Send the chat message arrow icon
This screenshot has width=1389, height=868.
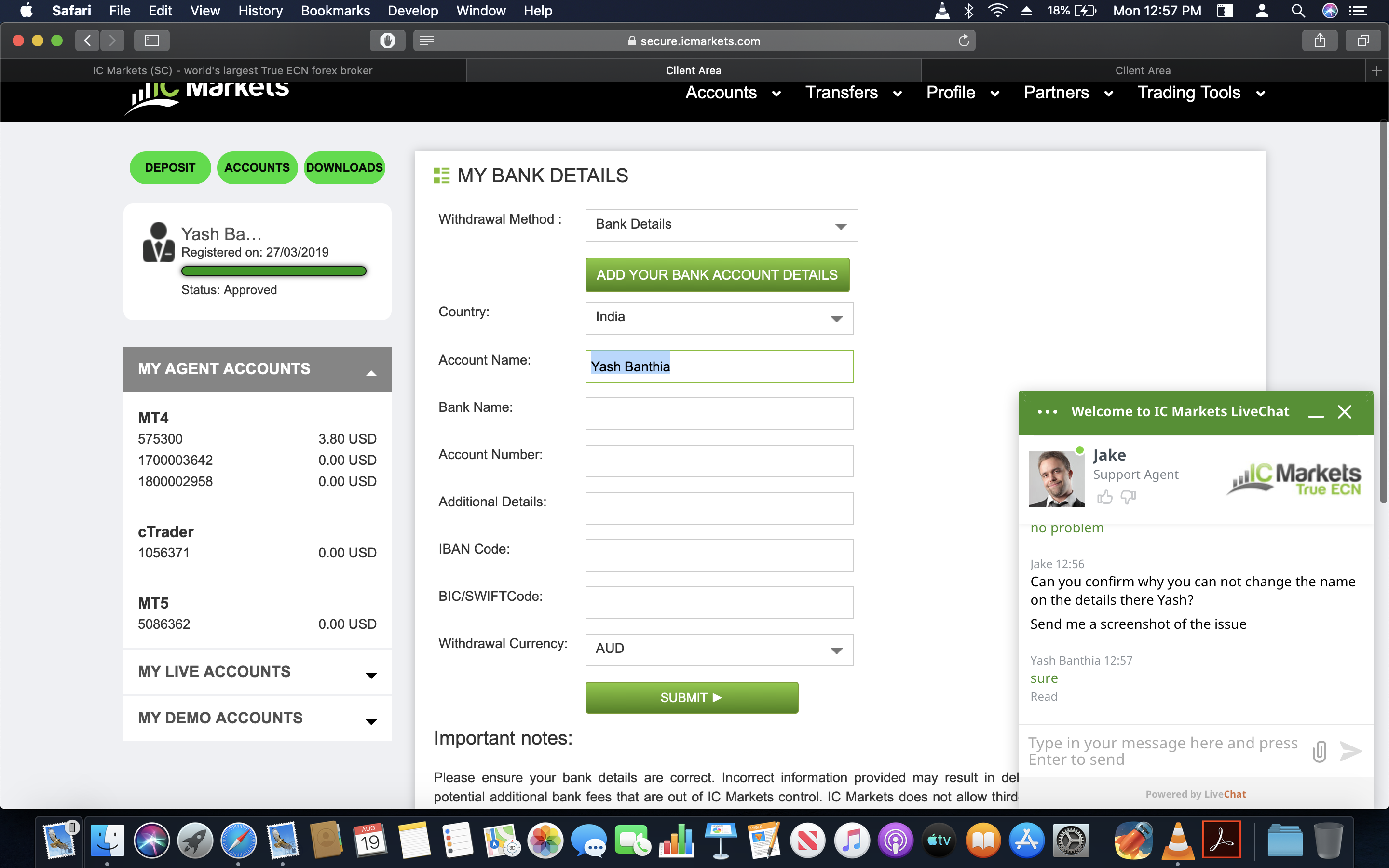pos(1350,751)
